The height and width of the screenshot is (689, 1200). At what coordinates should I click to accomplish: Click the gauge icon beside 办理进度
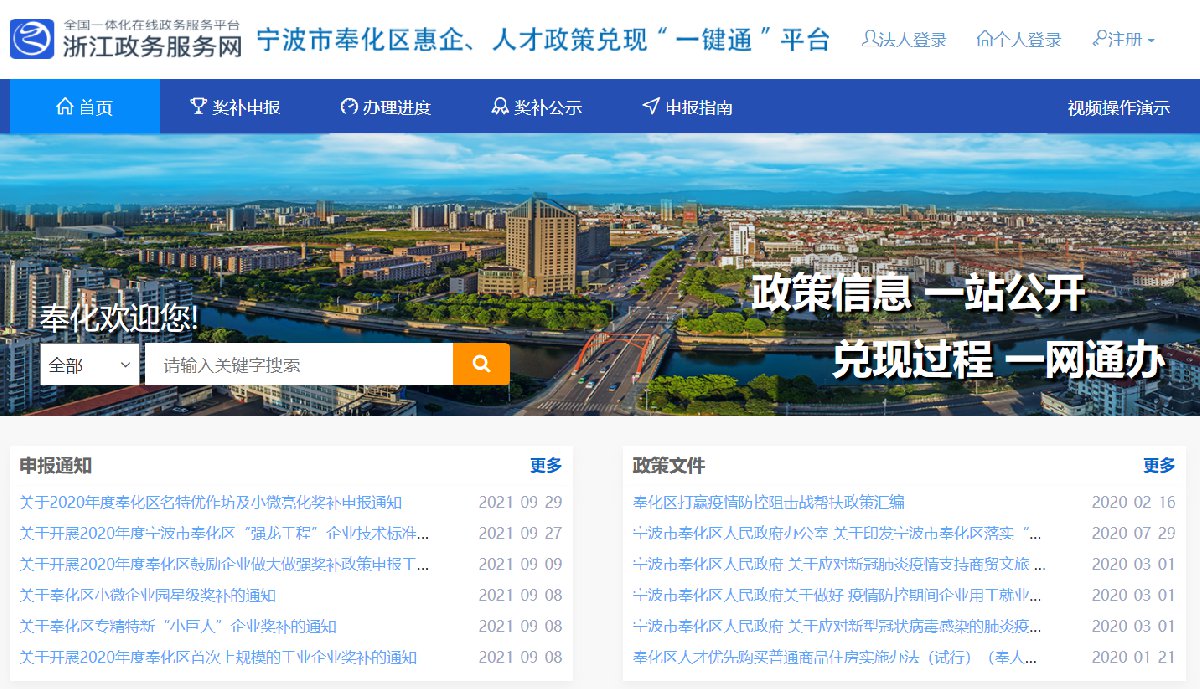[x=348, y=106]
